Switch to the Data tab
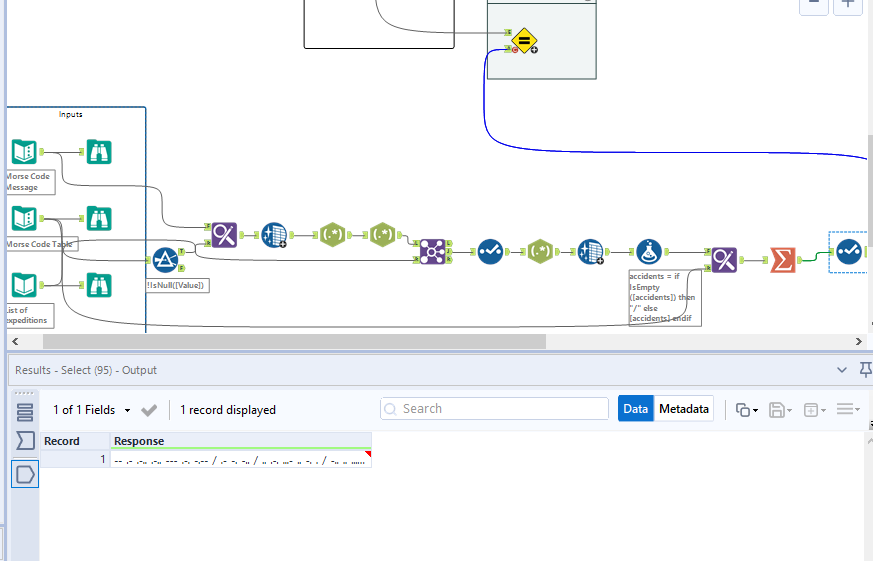Image resolution: width=873 pixels, height=561 pixels. pos(636,409)
